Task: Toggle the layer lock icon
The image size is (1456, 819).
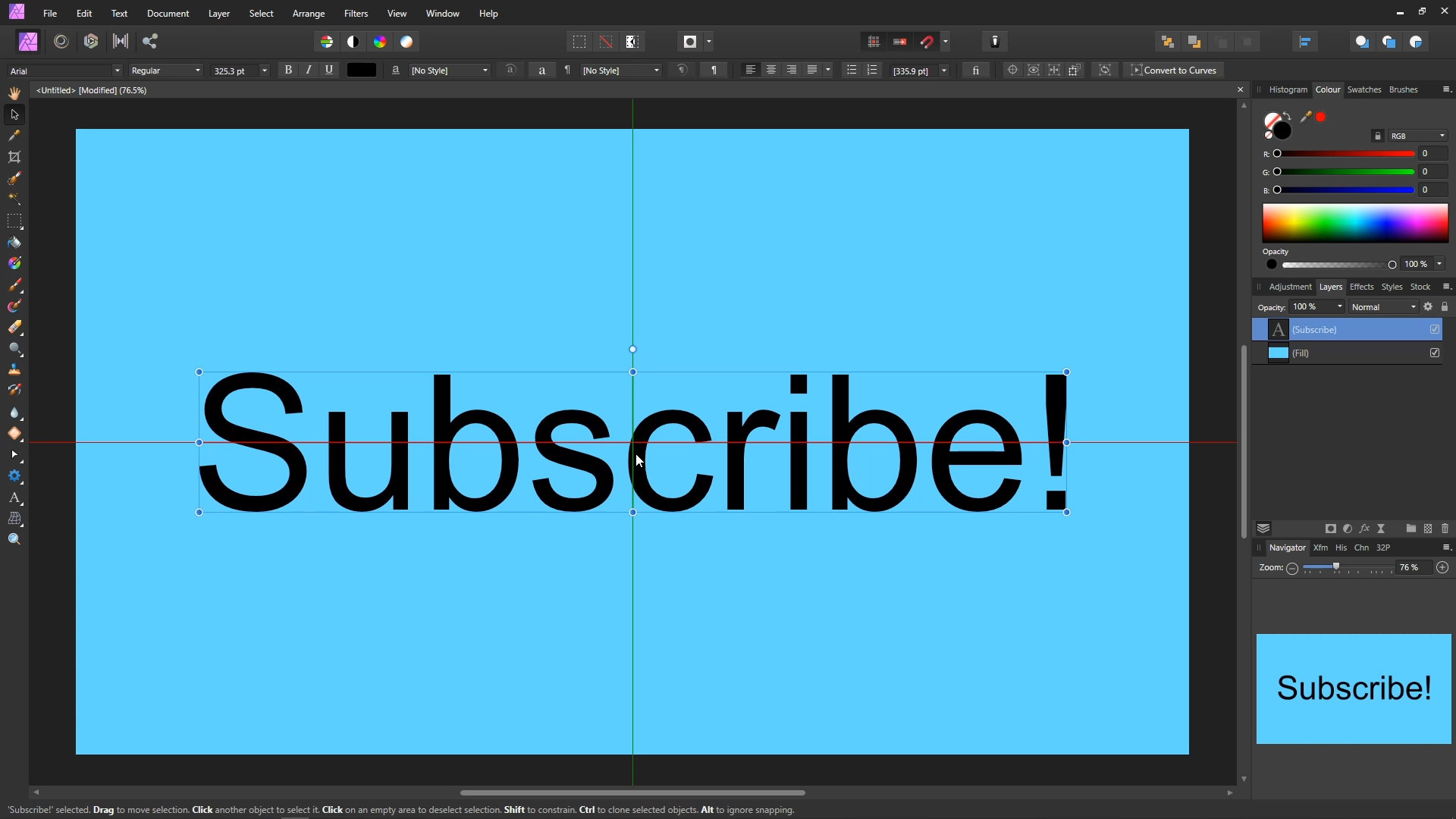Action: (x=1445, y=307)
